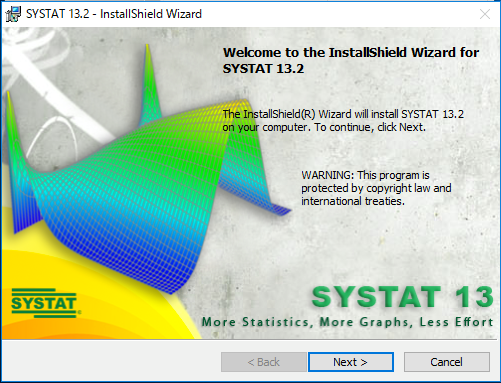The height and width of the screenshot is (383, 501).
Task: Proceed by clicking the Next > button
Action: tap(351, 362)
